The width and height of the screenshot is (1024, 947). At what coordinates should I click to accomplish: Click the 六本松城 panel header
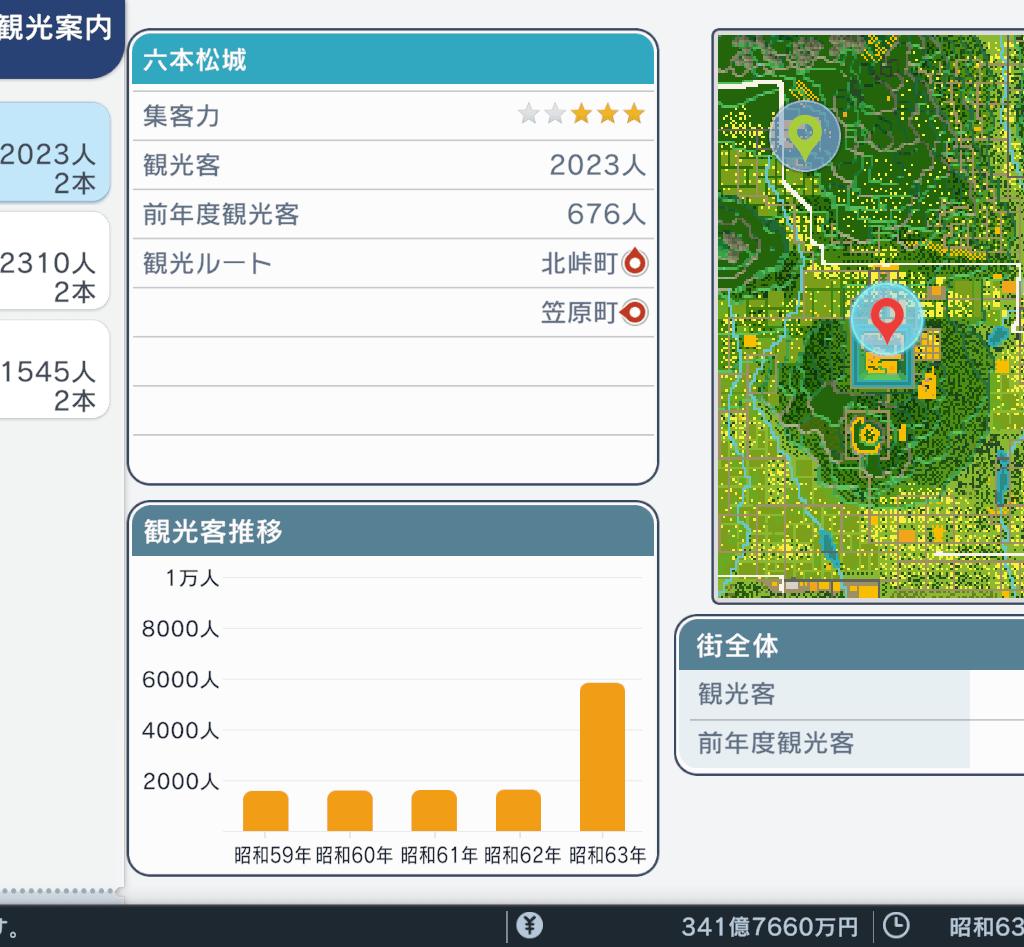[393, 60]
